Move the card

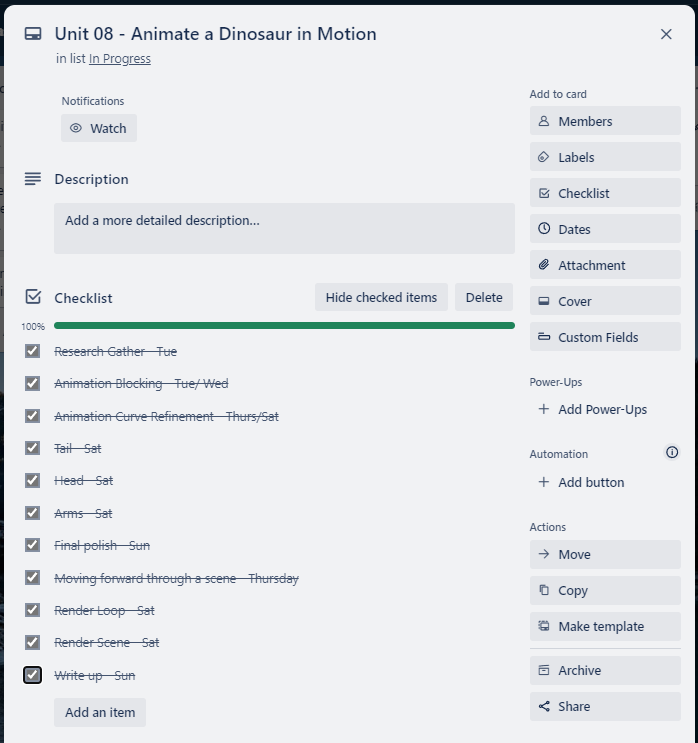coord(605,554)
